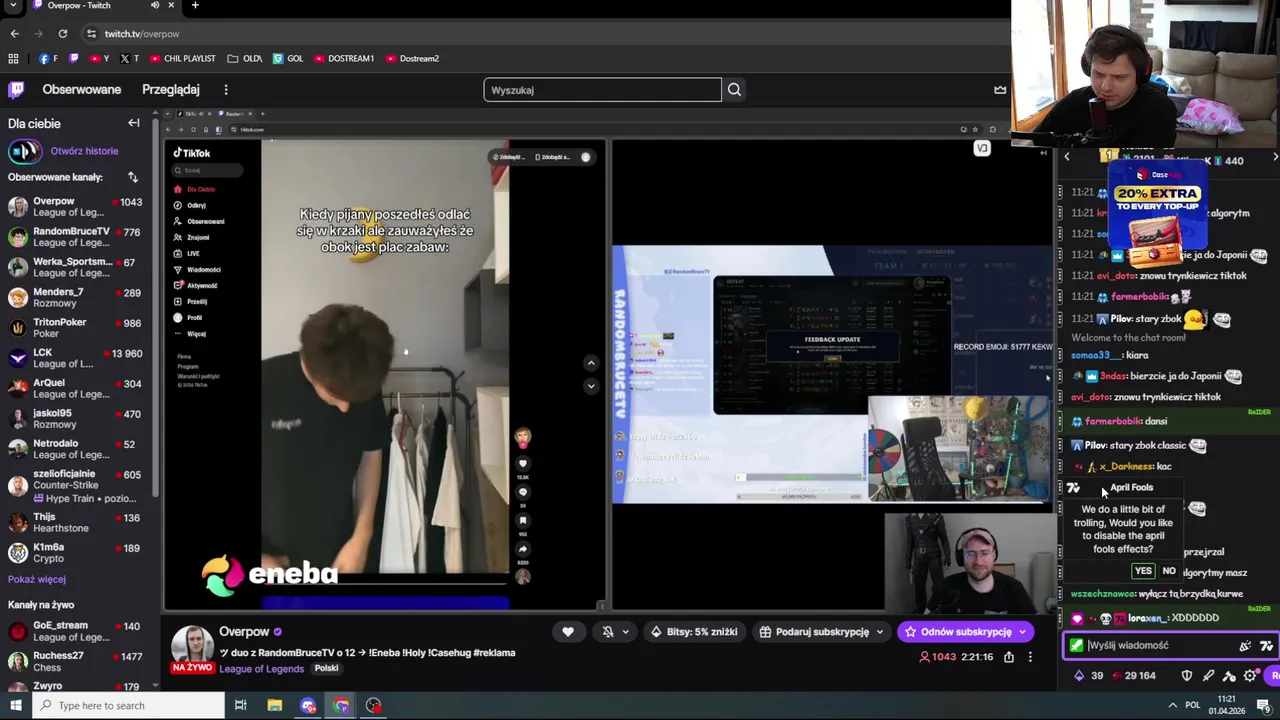
Task: Open RandomBruceTV channel in sidebar
Action: [x=76, y=237]
